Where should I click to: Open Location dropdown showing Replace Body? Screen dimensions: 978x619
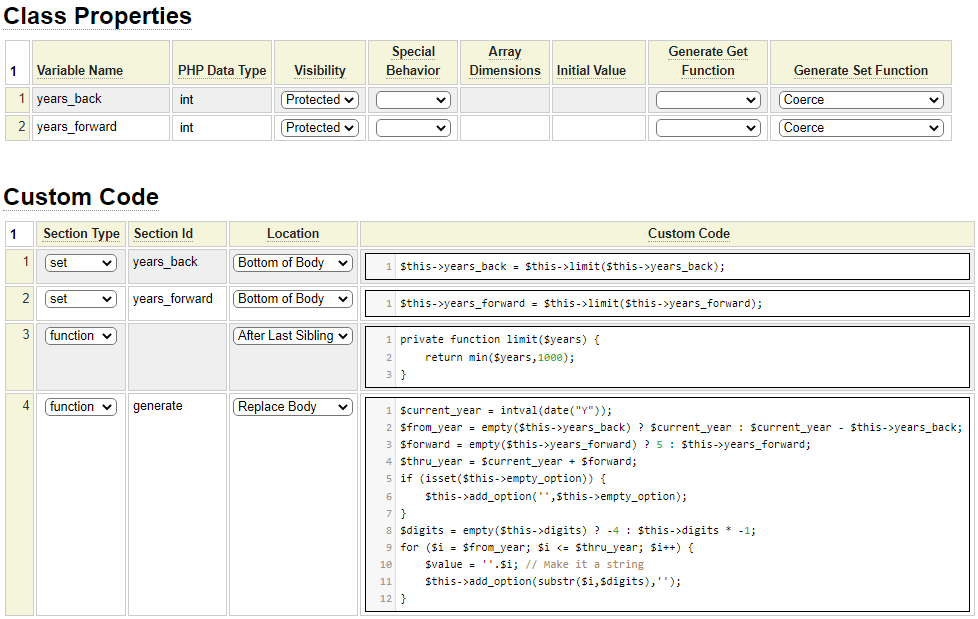[x=293, y=407]
